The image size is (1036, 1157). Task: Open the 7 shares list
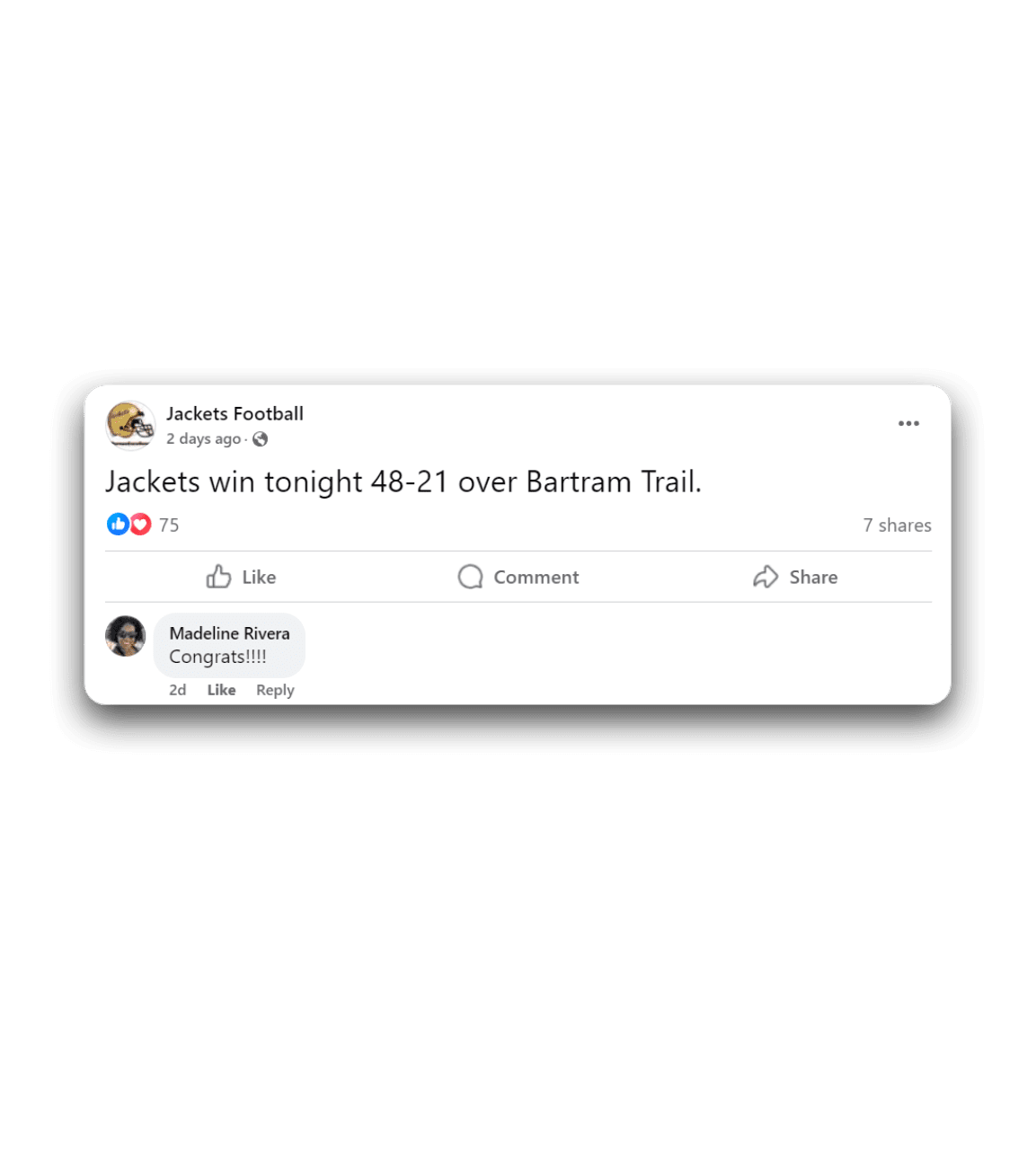click(x=897, y=526)
